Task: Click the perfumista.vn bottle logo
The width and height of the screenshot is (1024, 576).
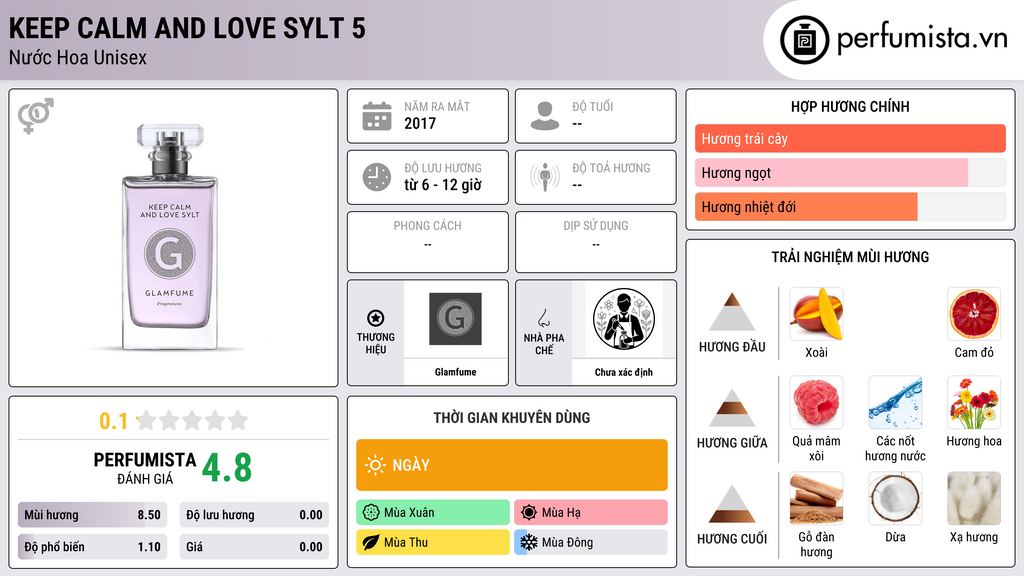Action: click(804, 40)
